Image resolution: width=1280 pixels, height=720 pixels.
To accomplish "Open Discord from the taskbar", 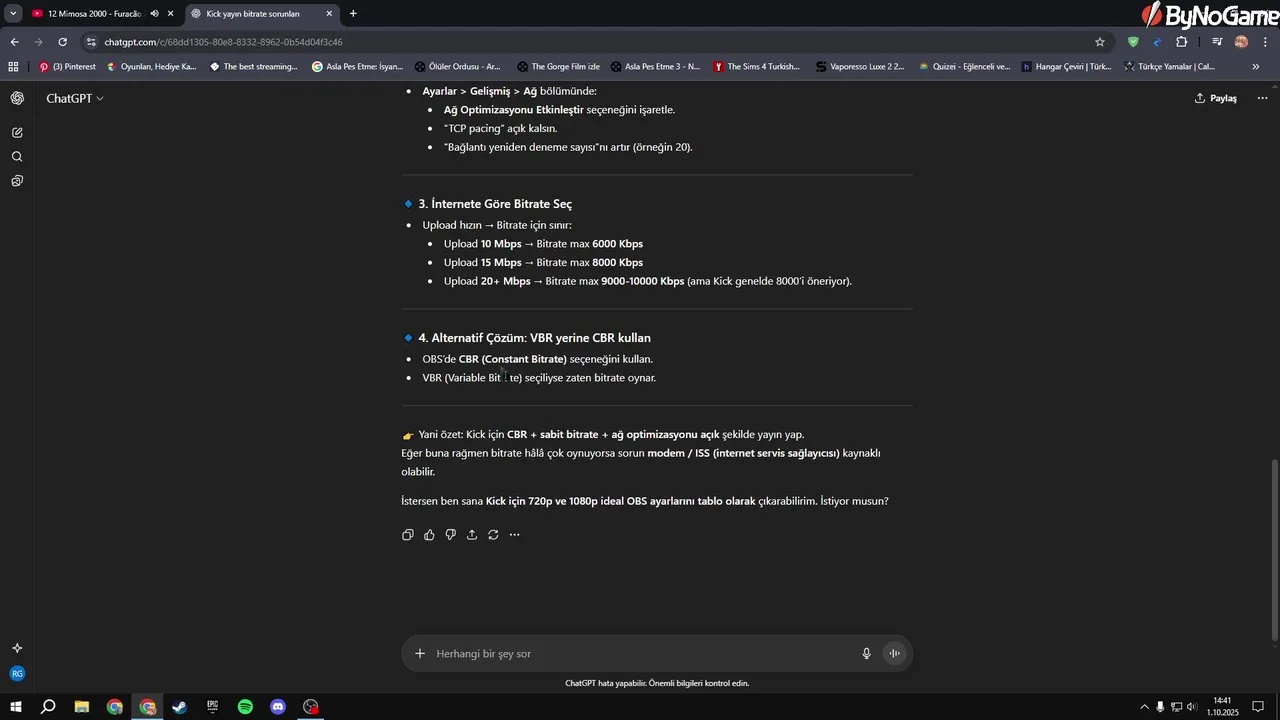I will [x=278, y=707].
